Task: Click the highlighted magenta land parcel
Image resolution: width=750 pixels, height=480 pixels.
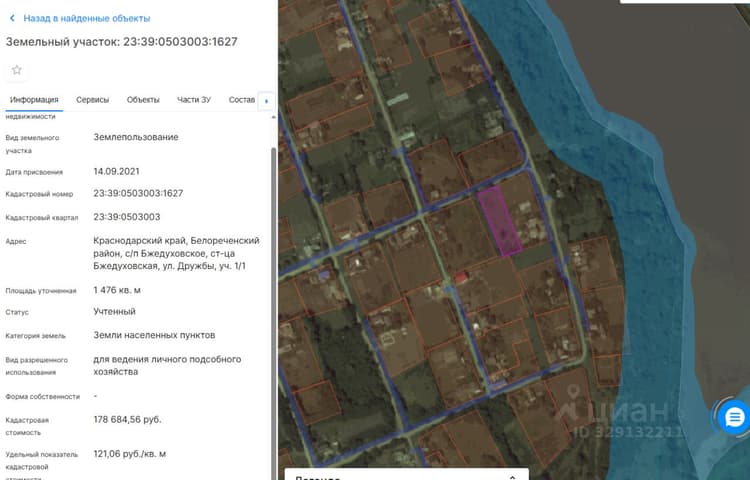Action: 500,221
